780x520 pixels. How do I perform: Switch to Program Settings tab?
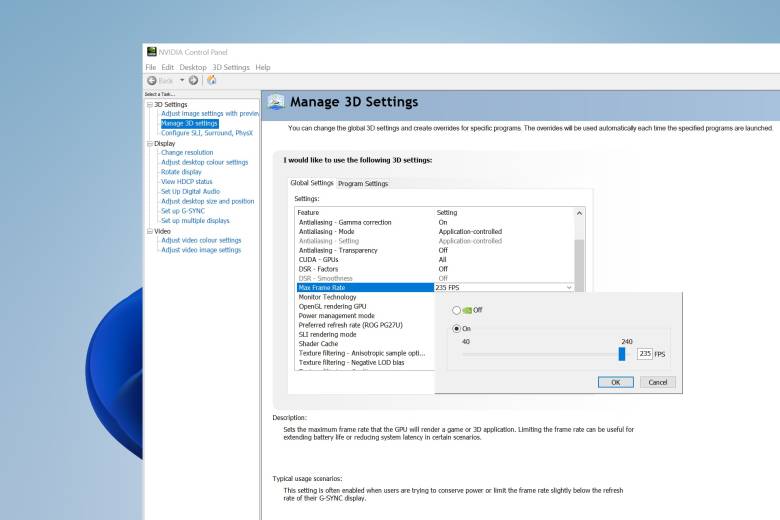pyautogui.click(x=363, y=184)
